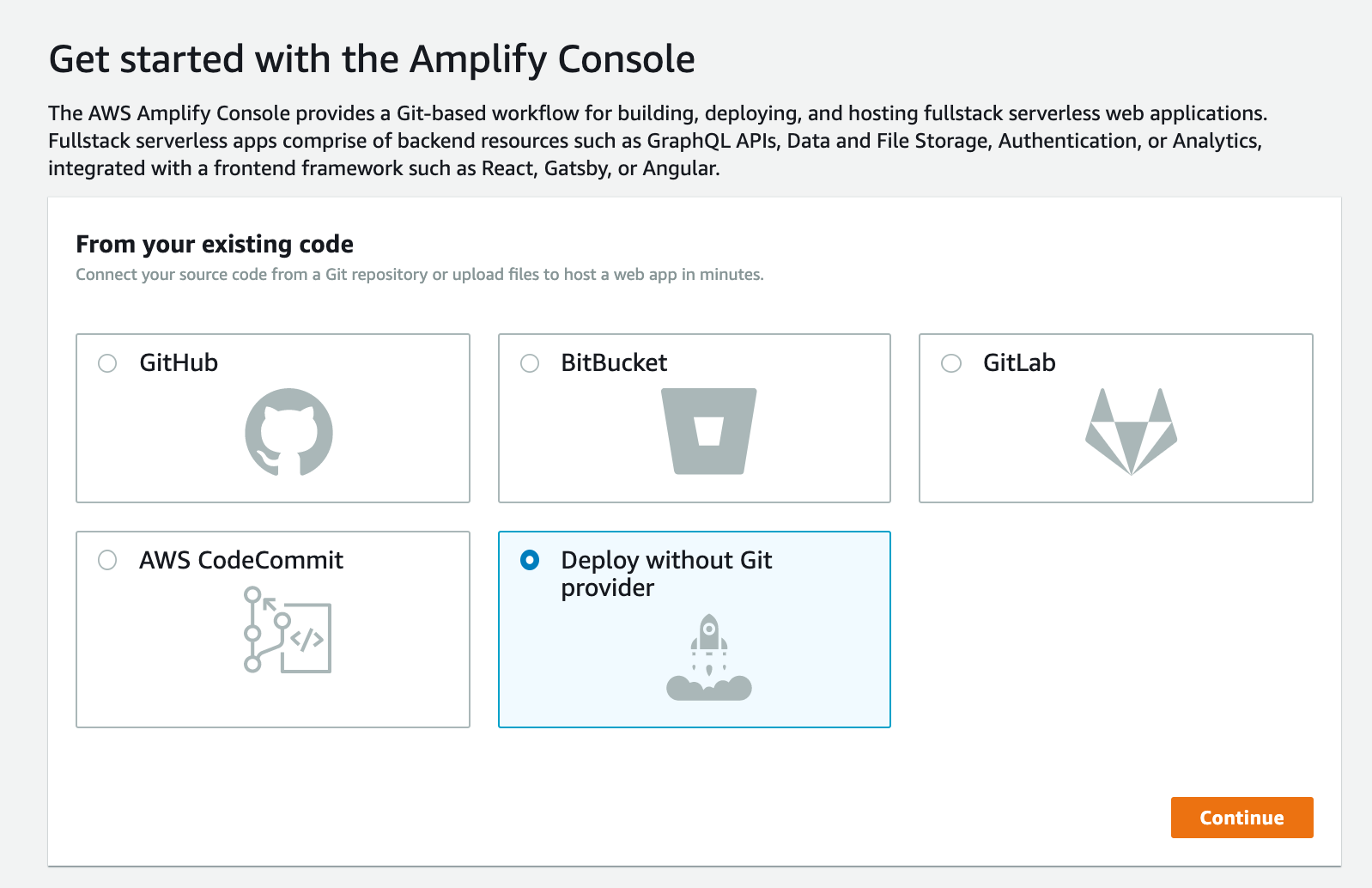Click the GitHub label text
Viewport: 1372px width, 888px height.
(x=179, y=362)
